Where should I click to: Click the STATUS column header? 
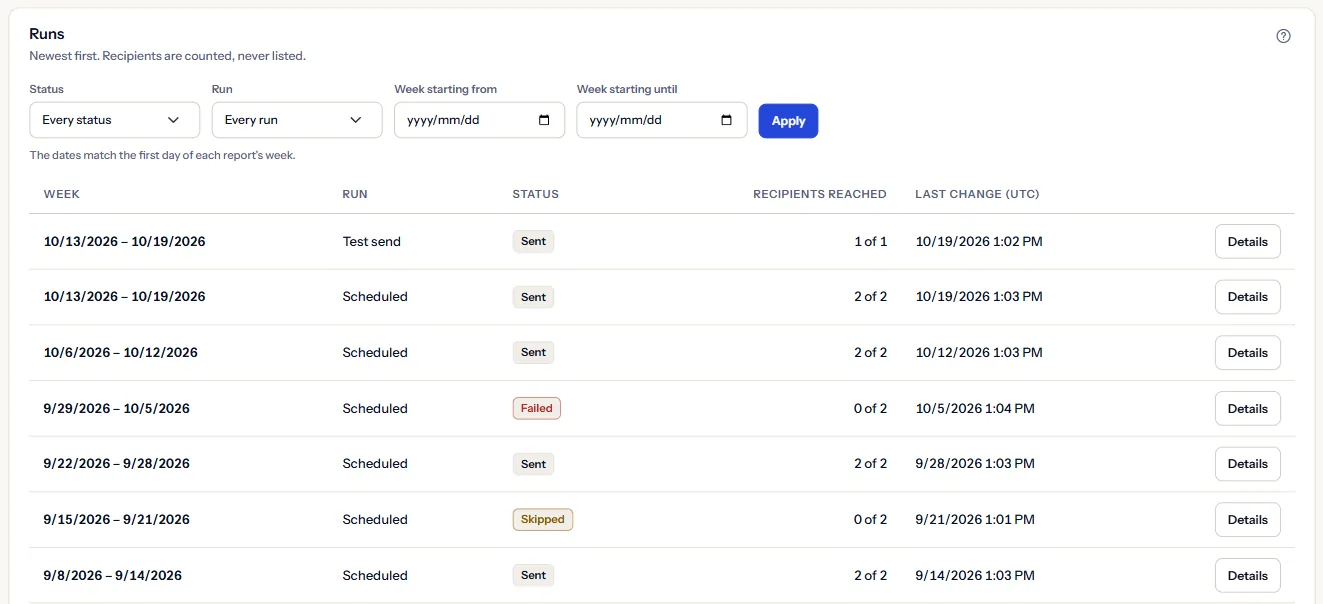(x=535, y=194)
